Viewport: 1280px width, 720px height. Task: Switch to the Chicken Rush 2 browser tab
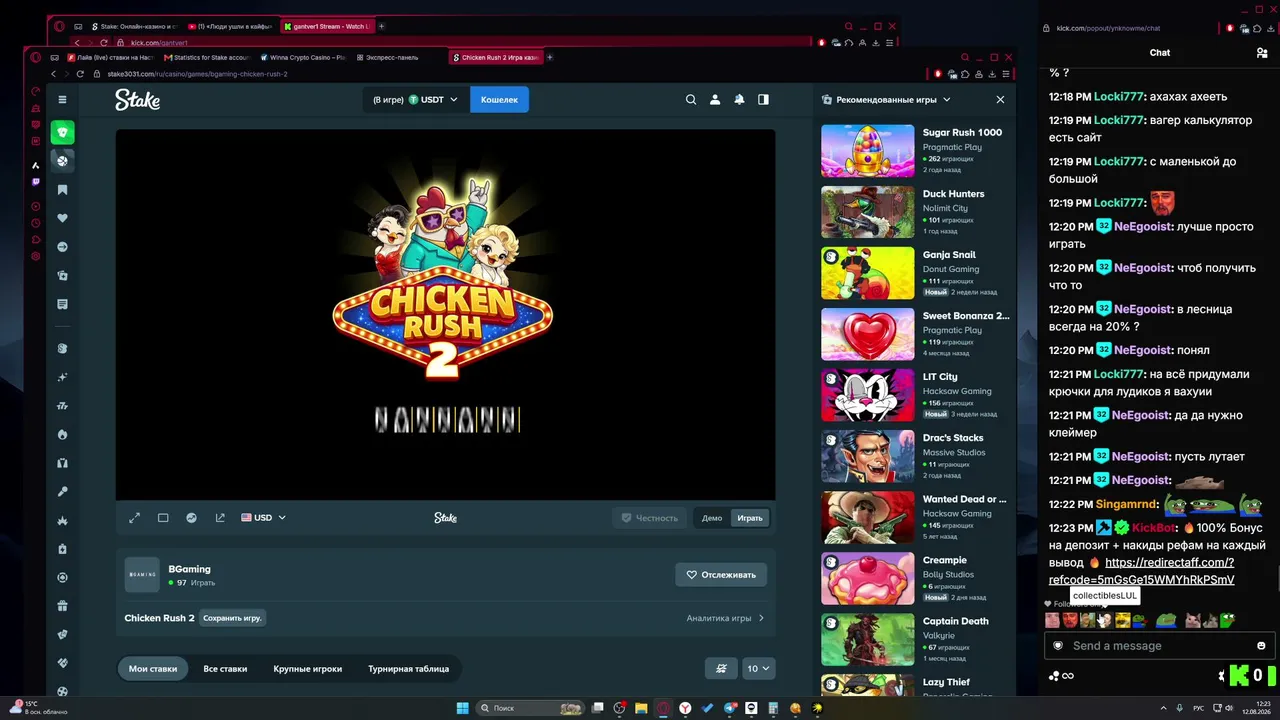pyautogui.click(x=495, y=57)
